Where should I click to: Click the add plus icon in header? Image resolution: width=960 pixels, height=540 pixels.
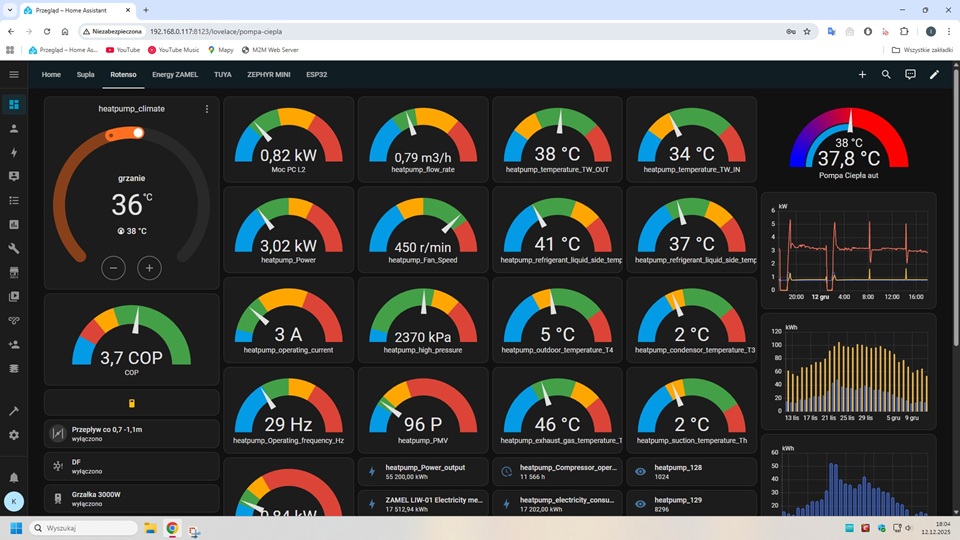click(x=862, y=74)
